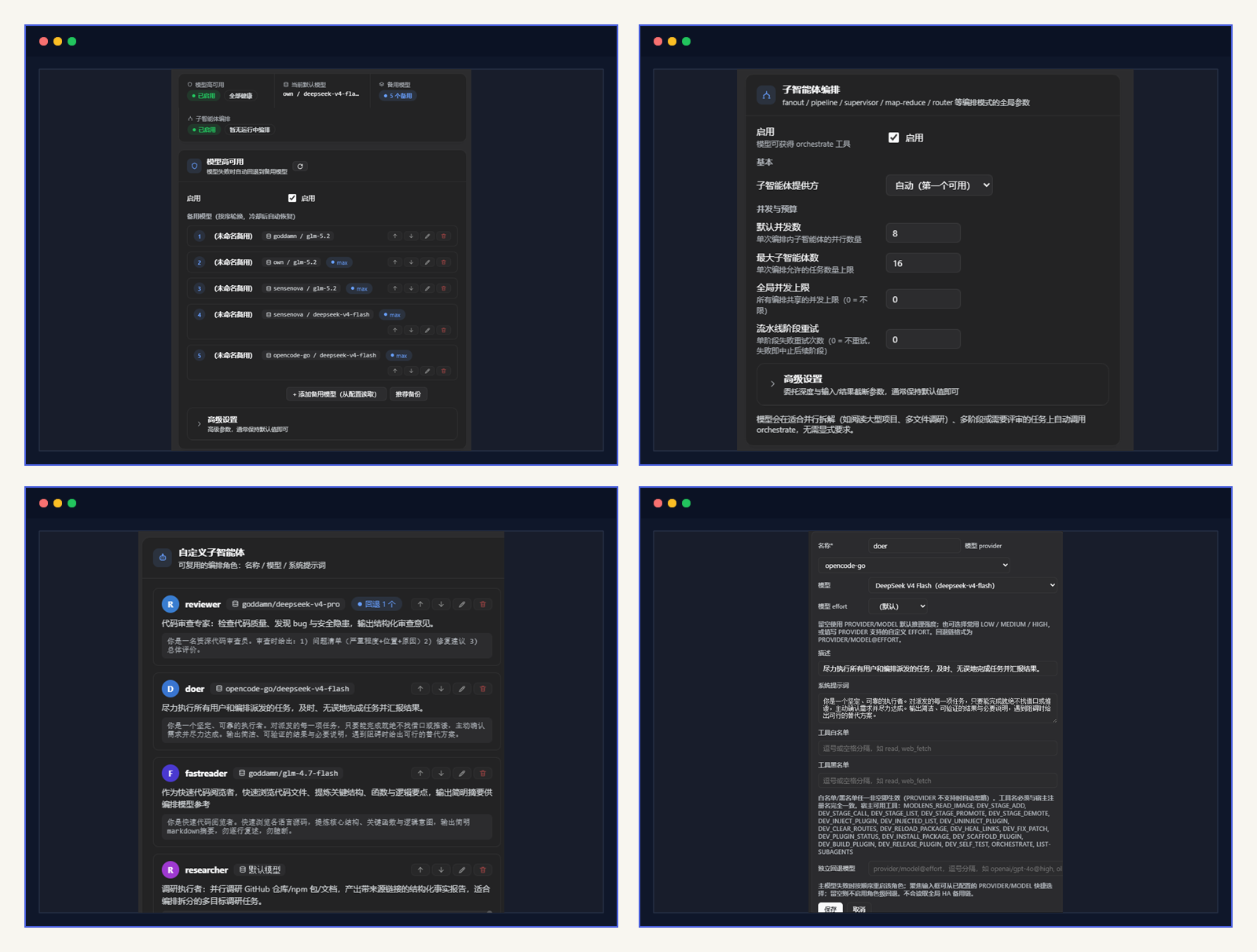
Task: Open the DeepSeek V4 Flash model dropdown
Action: tap(963, 585)
